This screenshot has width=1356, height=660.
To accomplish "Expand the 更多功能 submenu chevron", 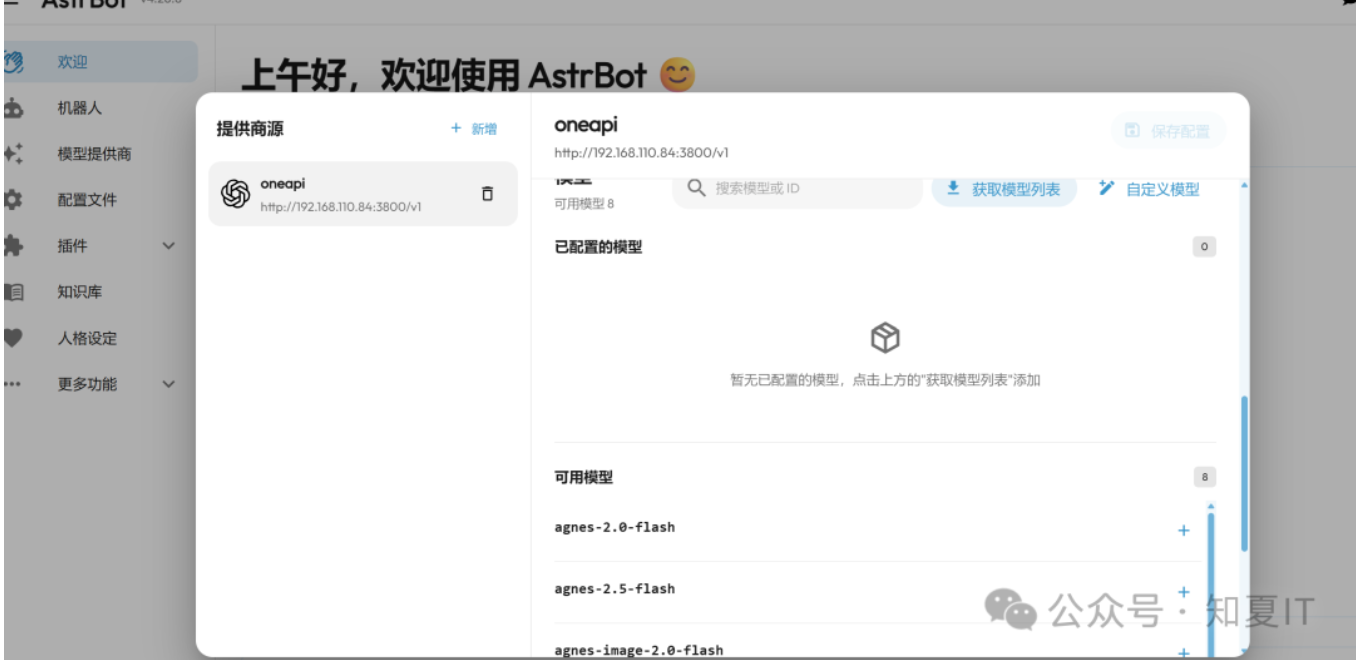I will pos(169,384).
